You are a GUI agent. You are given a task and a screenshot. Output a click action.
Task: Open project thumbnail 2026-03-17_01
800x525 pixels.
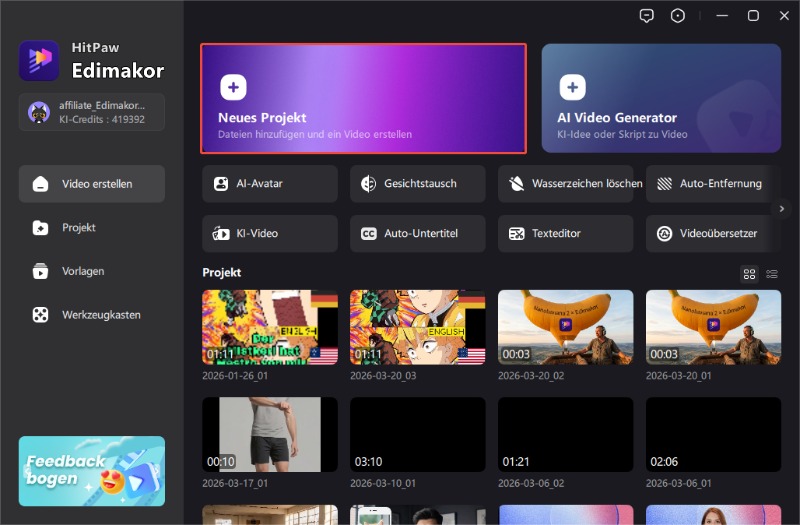tap(269, 434)
